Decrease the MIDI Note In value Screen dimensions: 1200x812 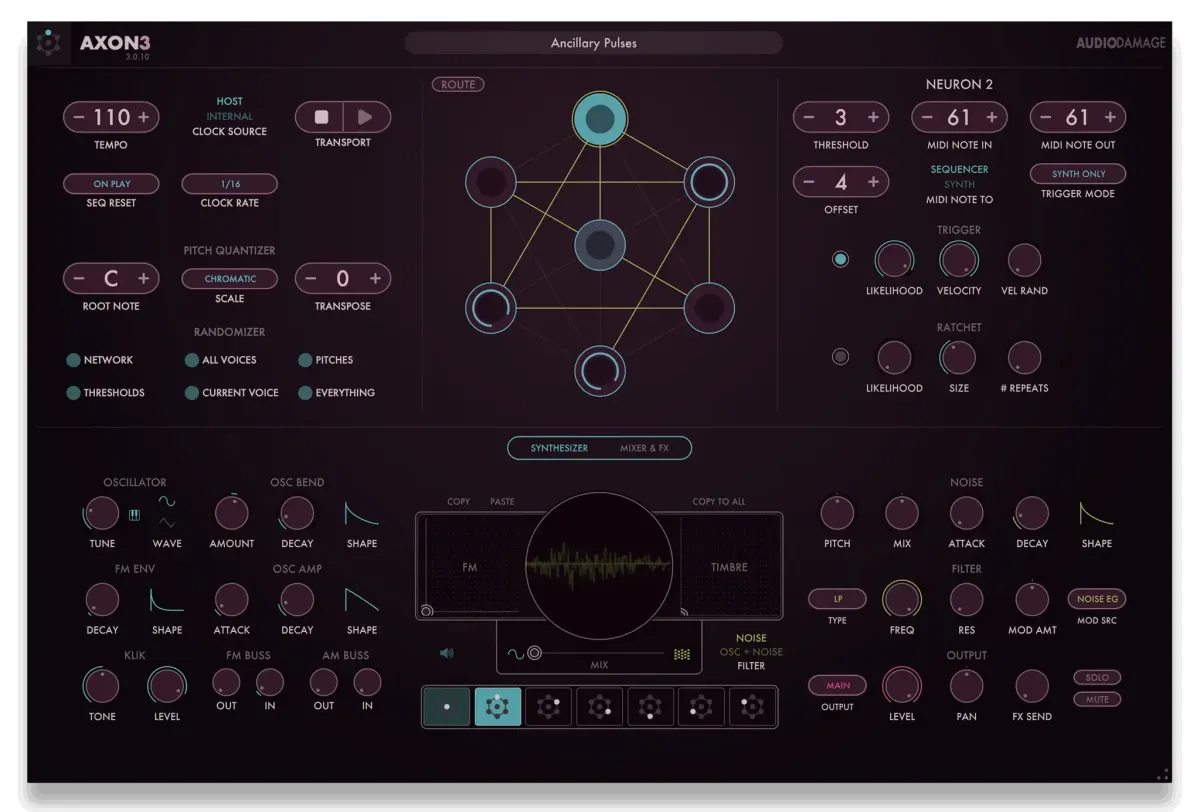click(x=927, y=117)
